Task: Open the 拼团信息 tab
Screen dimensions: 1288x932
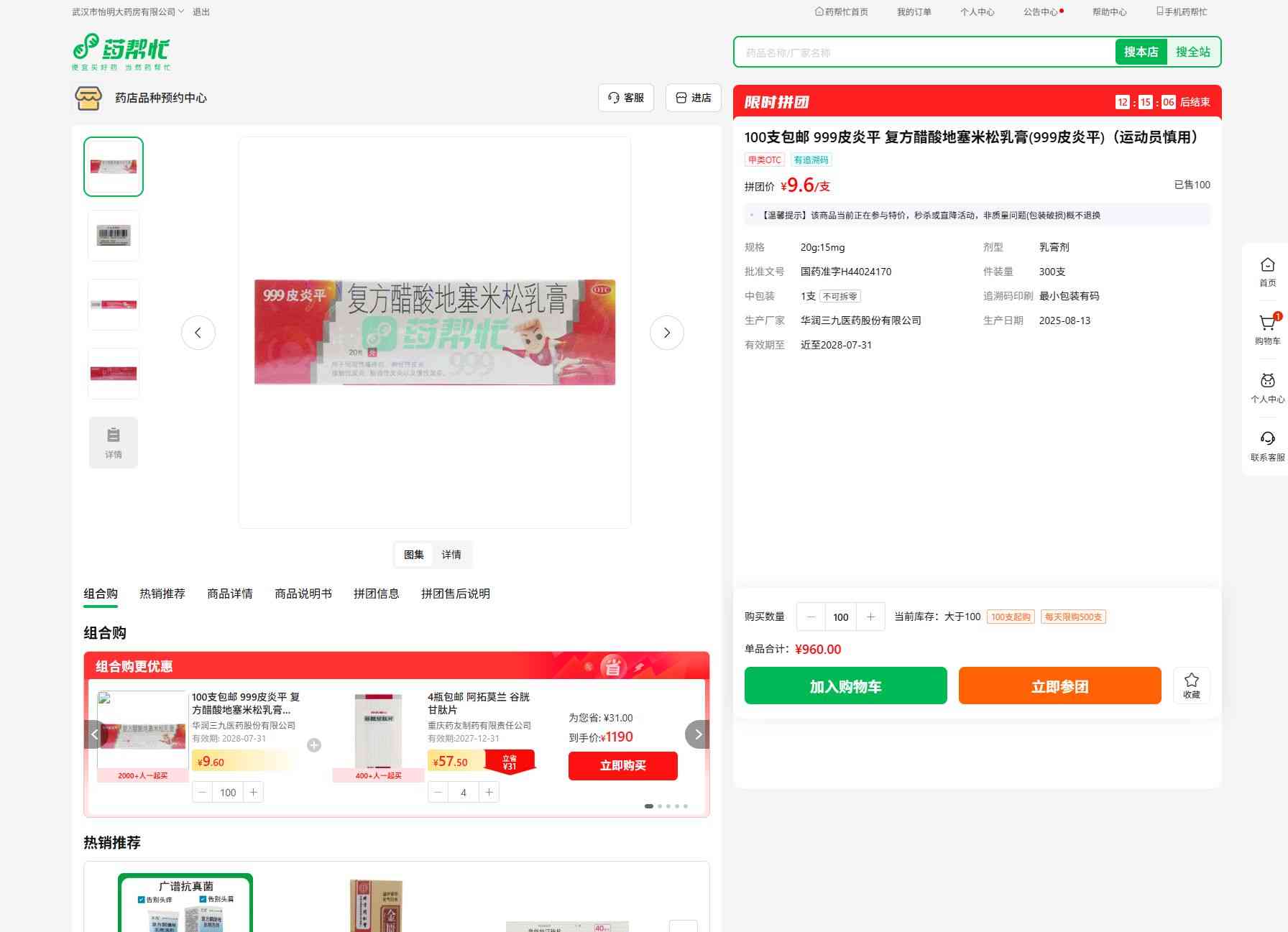Action: coord(376,594)
